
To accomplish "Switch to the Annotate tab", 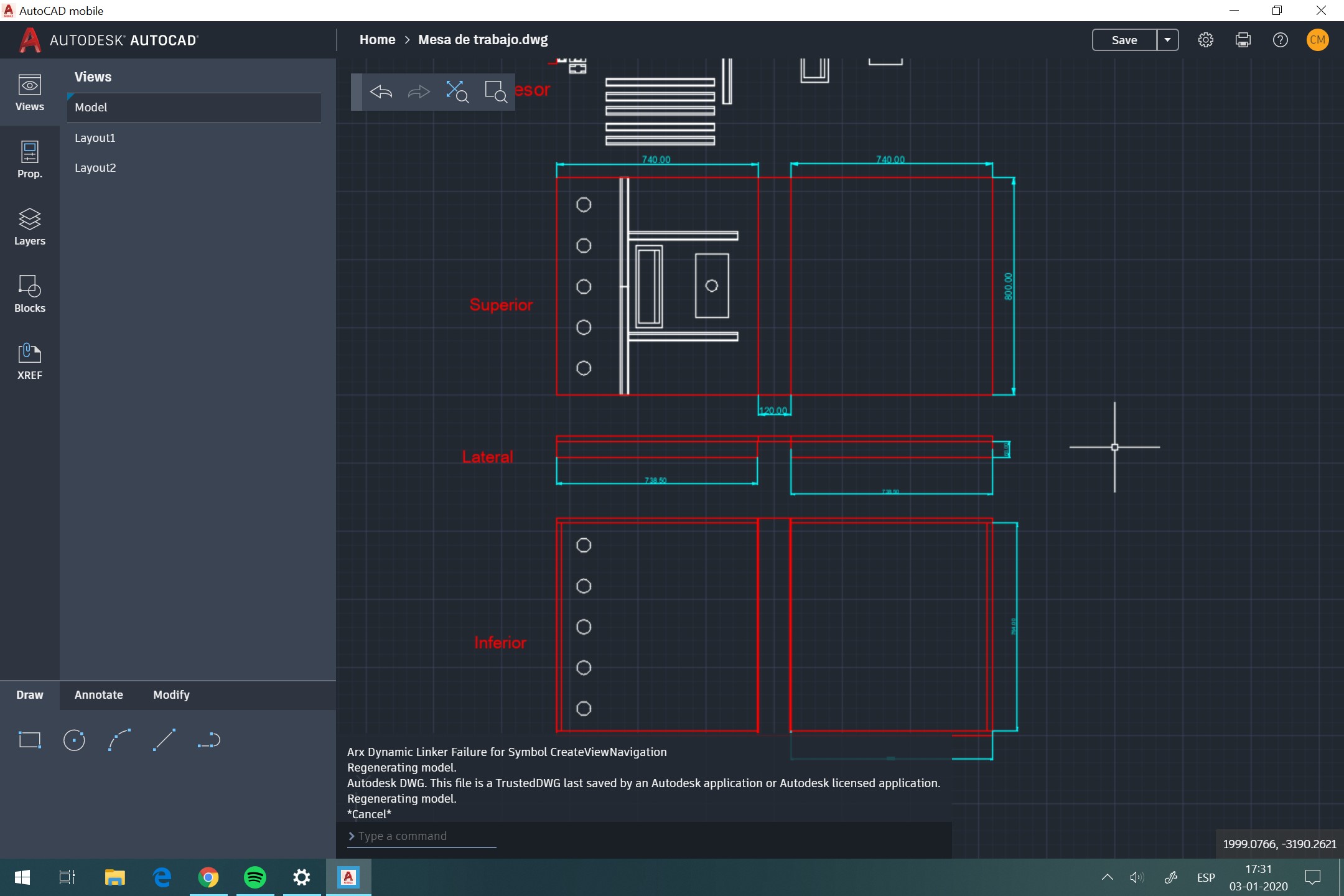I will click(x=99, y=695).
